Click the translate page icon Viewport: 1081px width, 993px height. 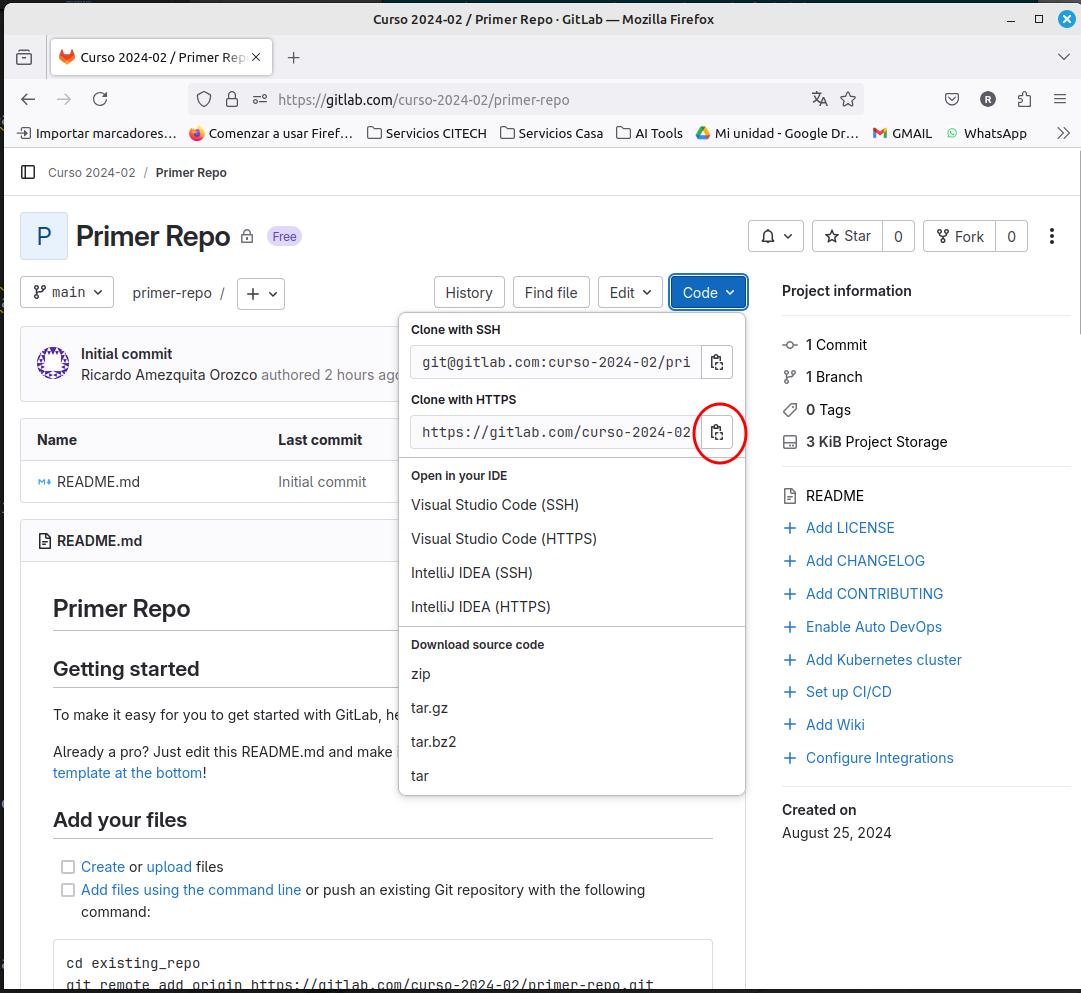[820, 99]
